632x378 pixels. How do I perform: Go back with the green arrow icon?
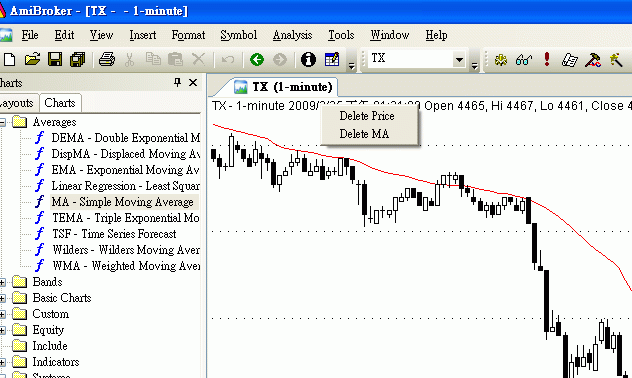pos(257,60)
